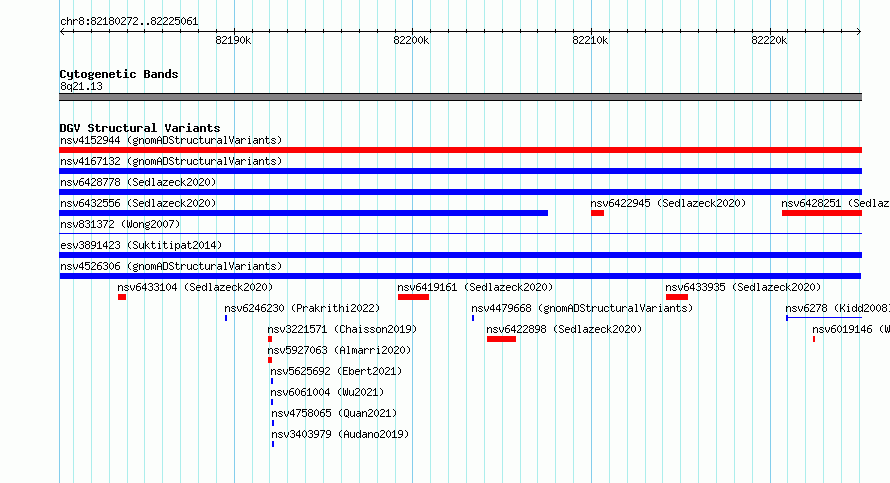
Task: Click blue bar under nsv6432556
Action: click(x=304, y=213)
